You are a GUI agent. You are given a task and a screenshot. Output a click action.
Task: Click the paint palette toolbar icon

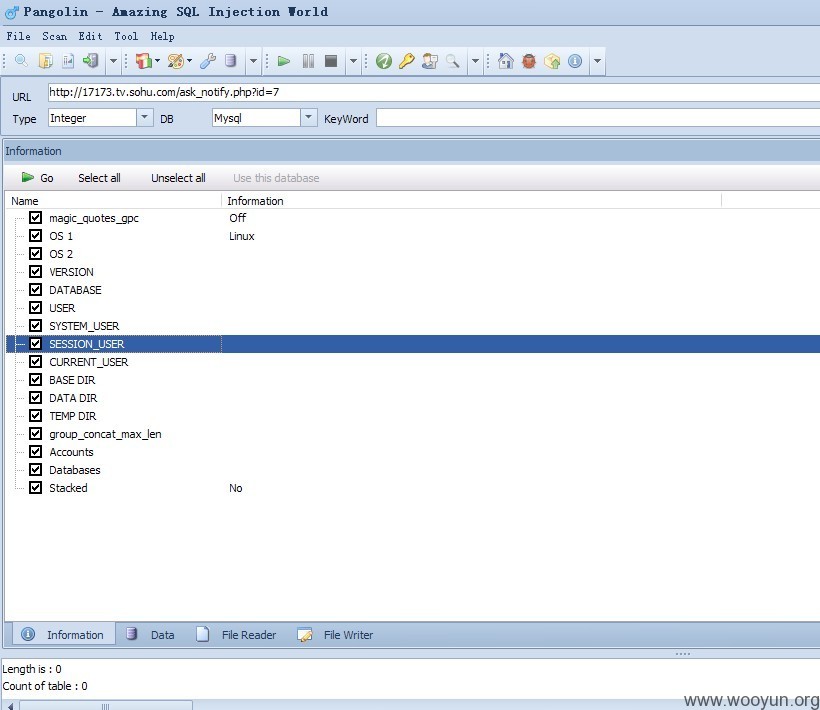pos(175,61)
